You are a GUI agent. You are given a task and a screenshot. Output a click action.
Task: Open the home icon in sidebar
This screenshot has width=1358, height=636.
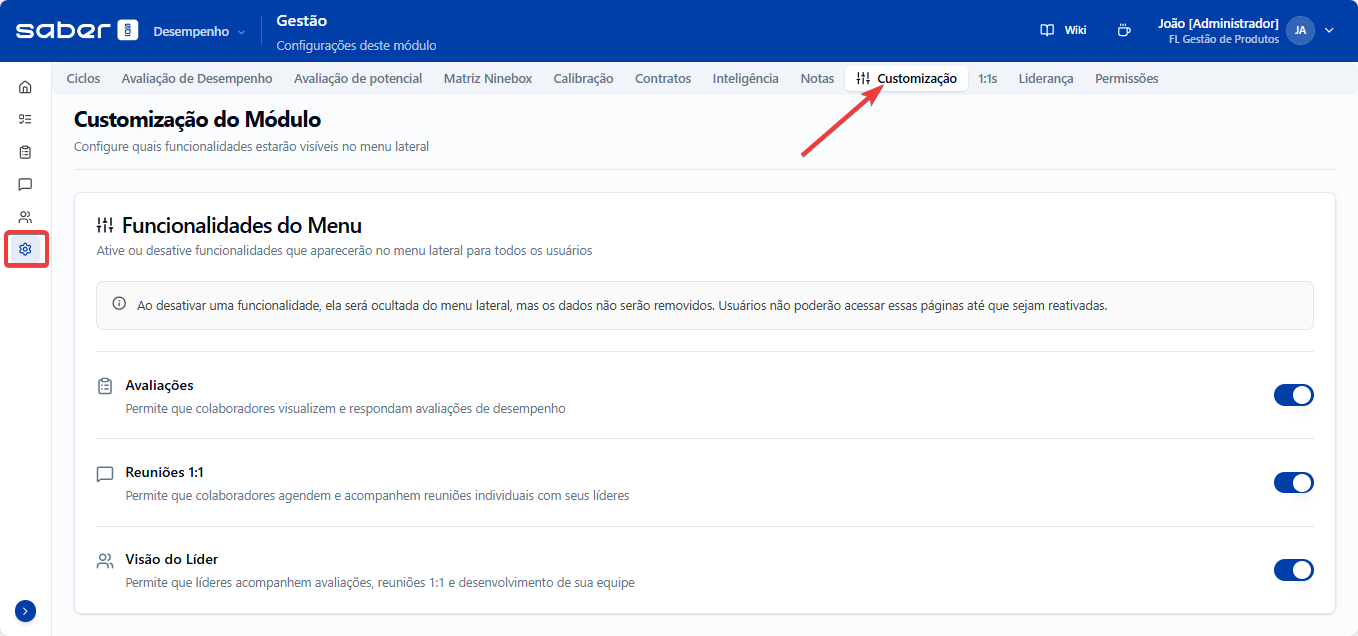click(x=25, y=87)
